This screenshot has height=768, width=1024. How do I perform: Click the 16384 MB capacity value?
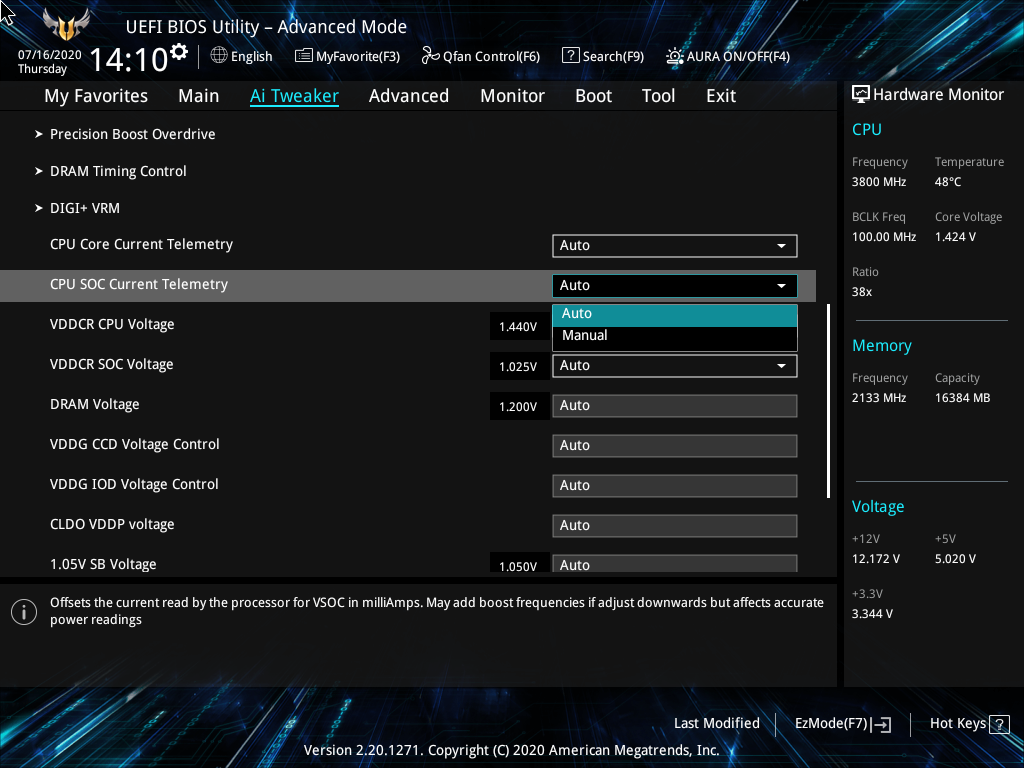tap(963, 398)
